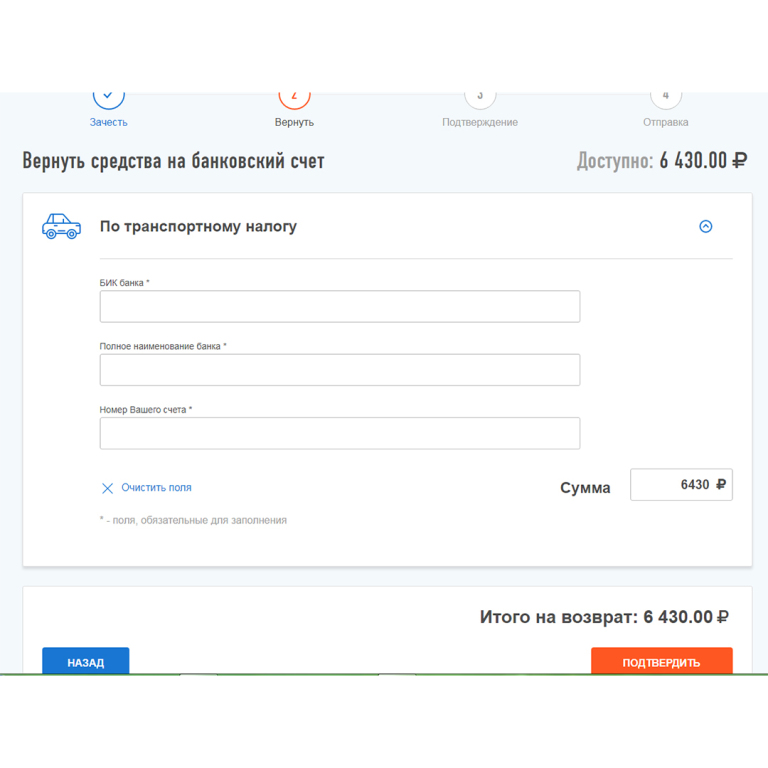The image size is (768, 768).
Task: Focus the БИК банка input field
Action: point(339,306)
